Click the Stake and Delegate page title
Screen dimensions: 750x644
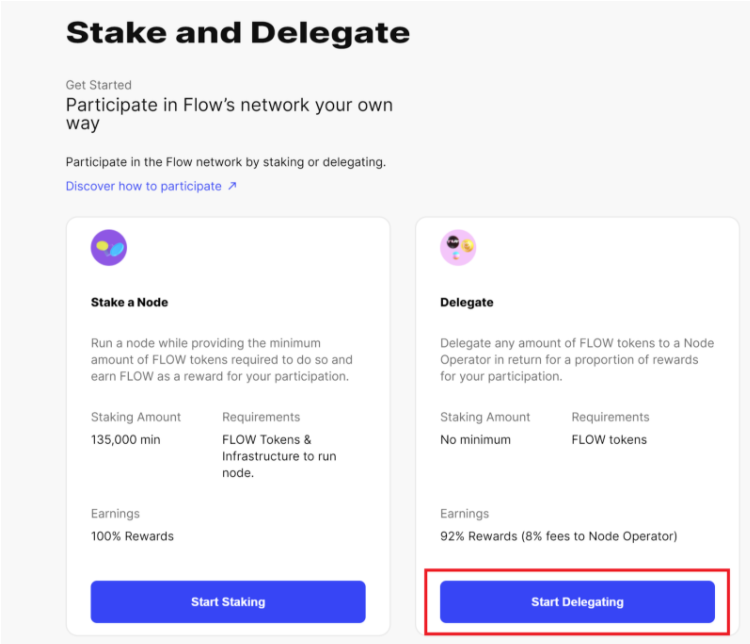coord(238,33)
